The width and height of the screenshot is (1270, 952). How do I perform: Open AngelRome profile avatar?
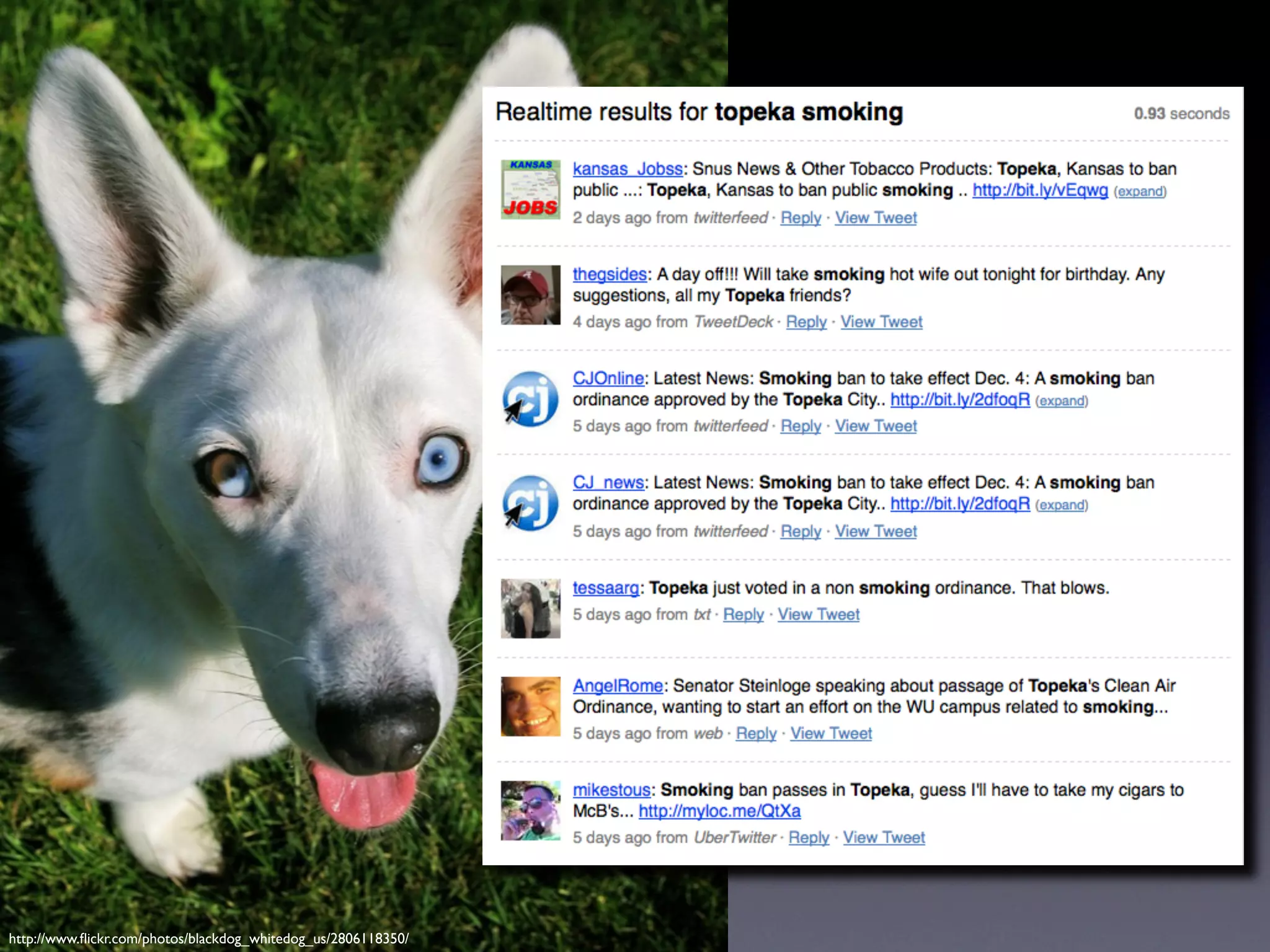(x=531, y=707)
